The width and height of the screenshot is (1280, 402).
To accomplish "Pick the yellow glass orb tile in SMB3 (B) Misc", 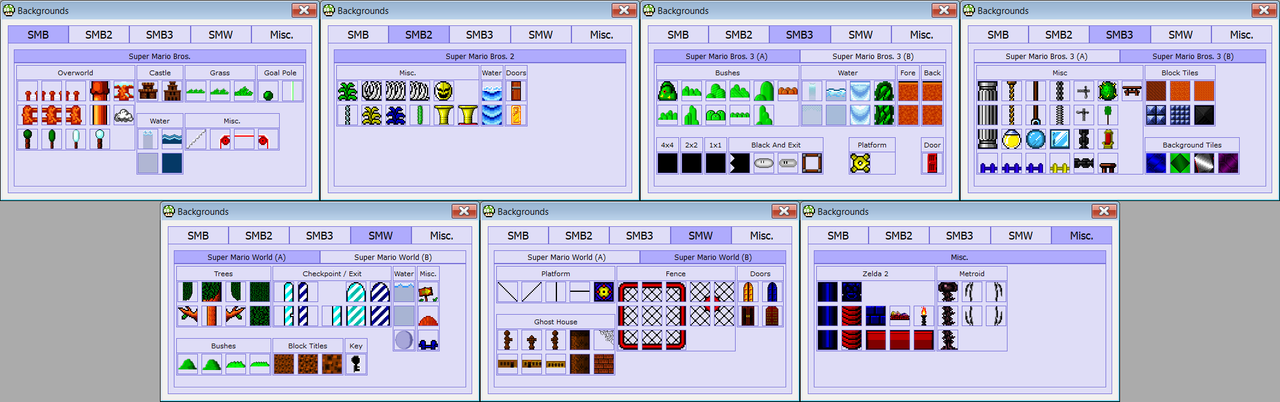I will (x=1012, y=139).
